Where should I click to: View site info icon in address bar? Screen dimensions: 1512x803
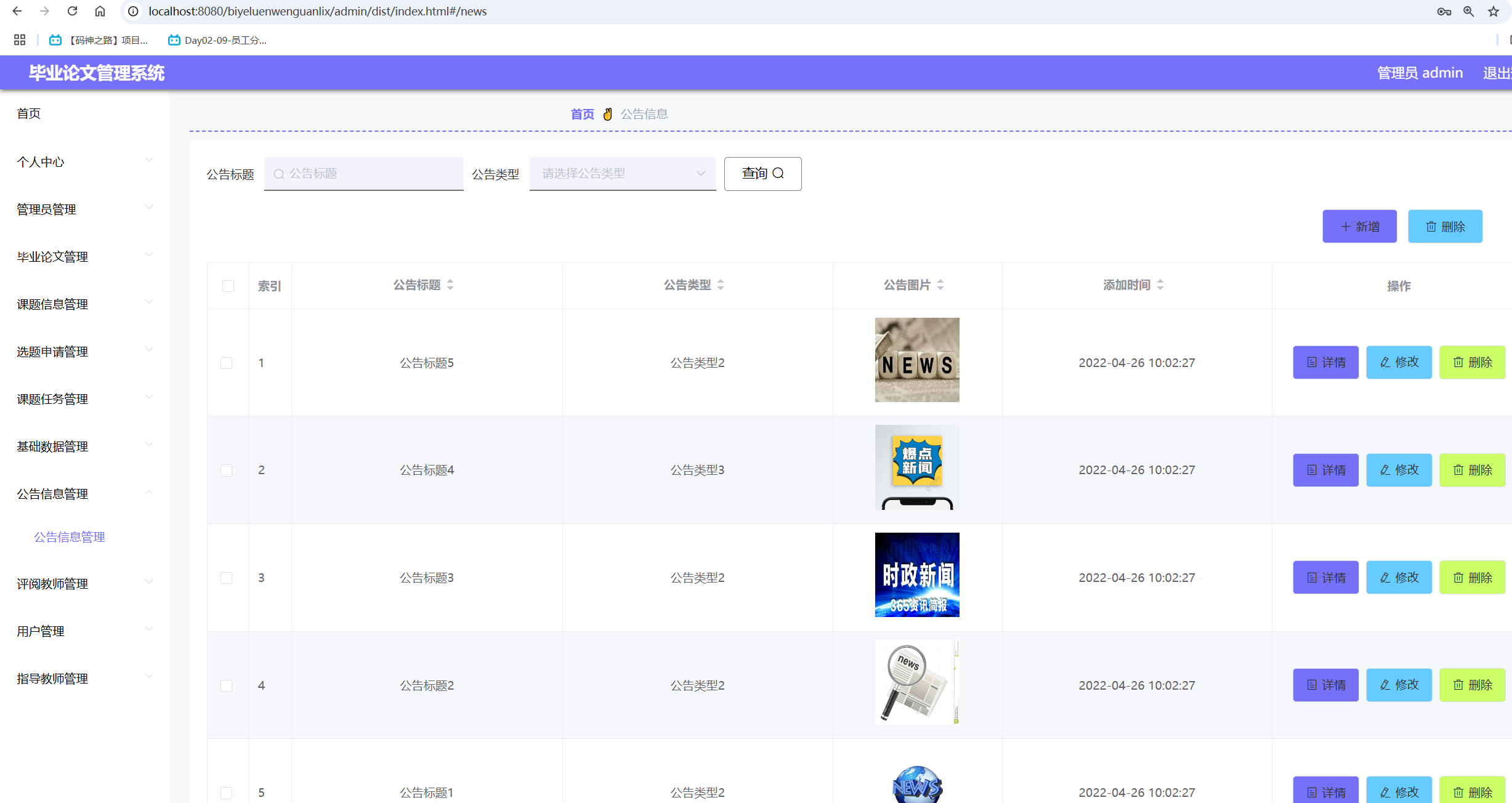click(133, 11)
